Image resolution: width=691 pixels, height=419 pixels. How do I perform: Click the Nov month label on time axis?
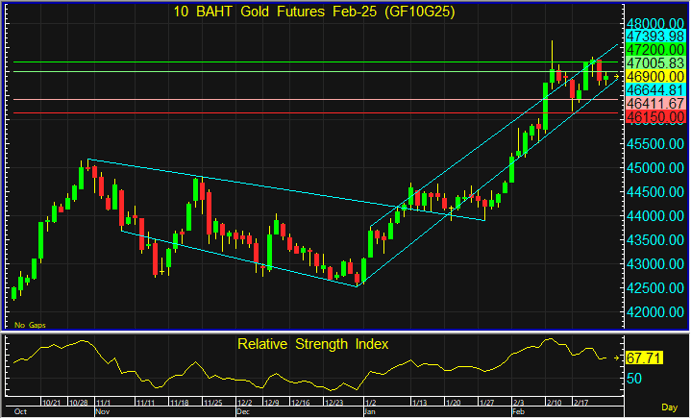click(100, 410)
